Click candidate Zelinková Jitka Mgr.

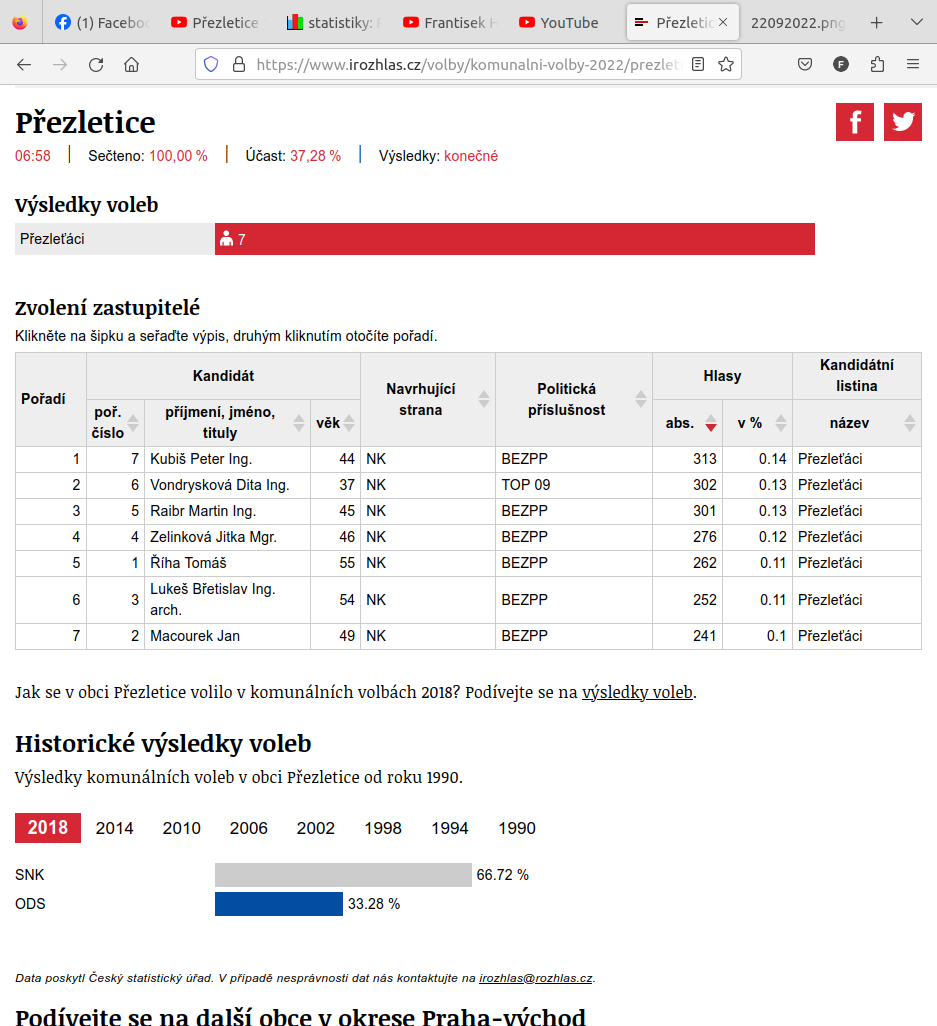(x=213, y=537)
